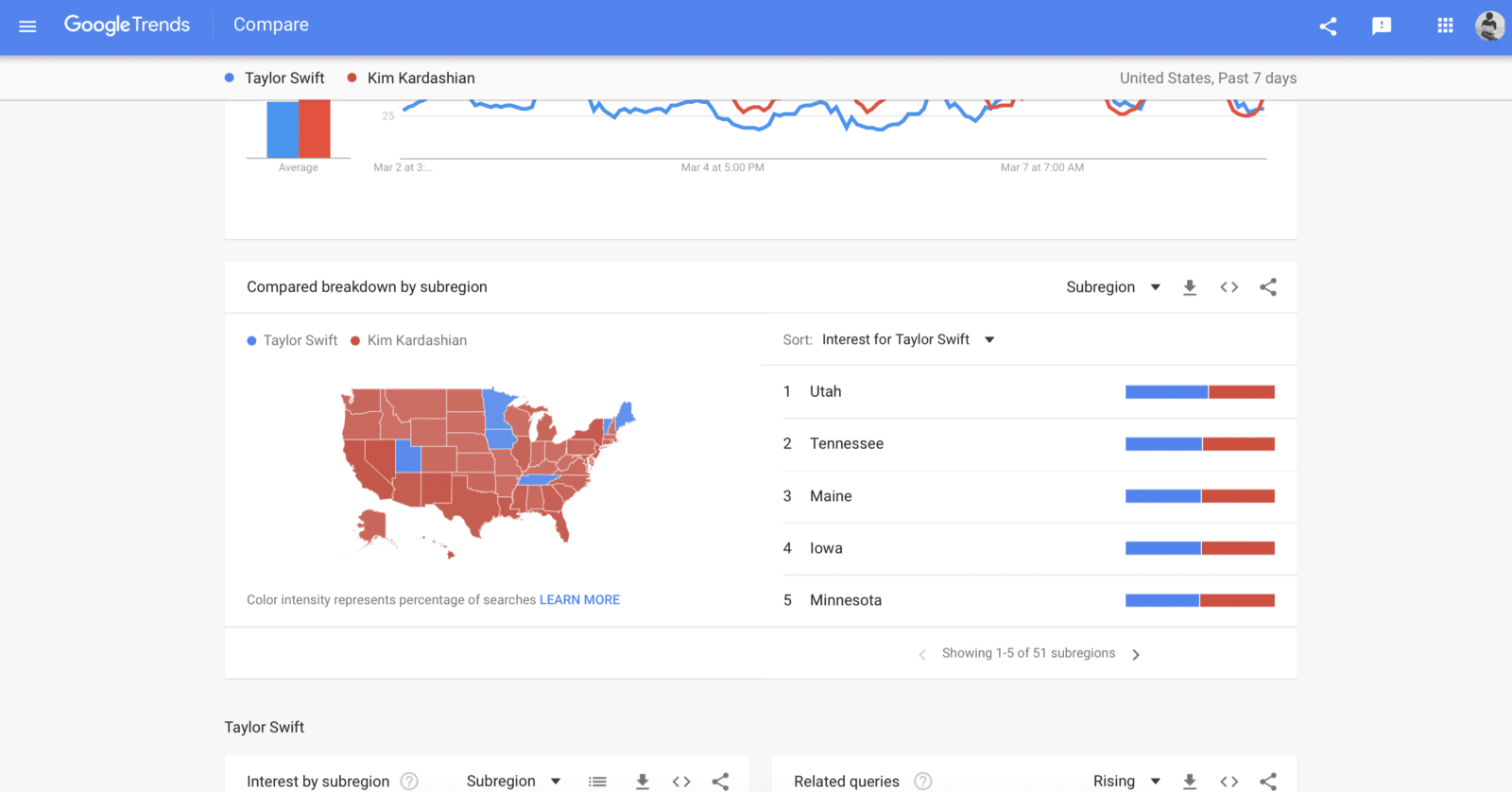This screenshot has height=792, width=1512.
Task: Open the Sort: Interest for Taylor Swift dropdown
Action: click(907, 339)
